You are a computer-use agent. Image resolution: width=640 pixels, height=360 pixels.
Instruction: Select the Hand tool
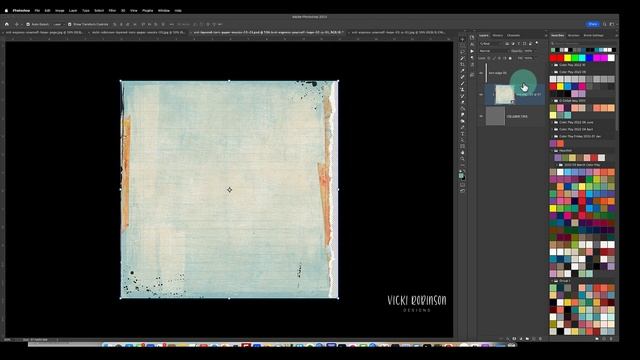point(462,152)
